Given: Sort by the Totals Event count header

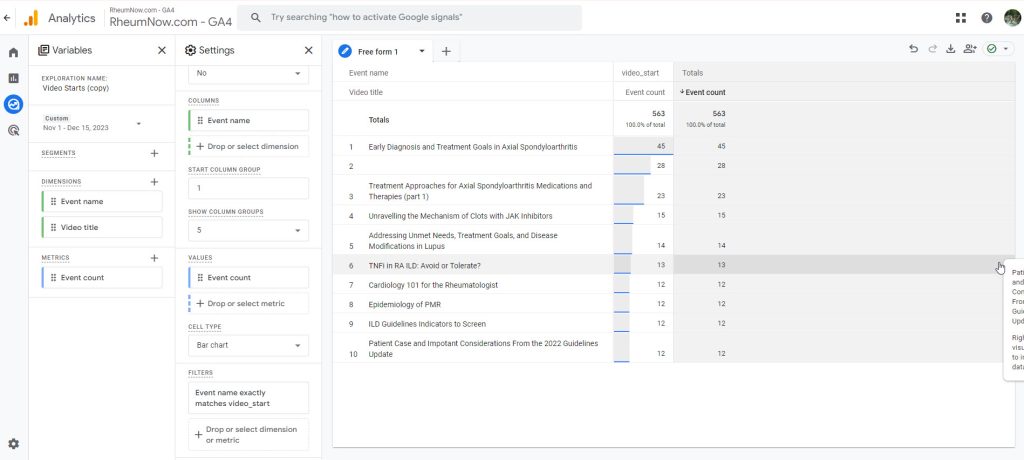Looking at the screenshot, I should (705, 92).
